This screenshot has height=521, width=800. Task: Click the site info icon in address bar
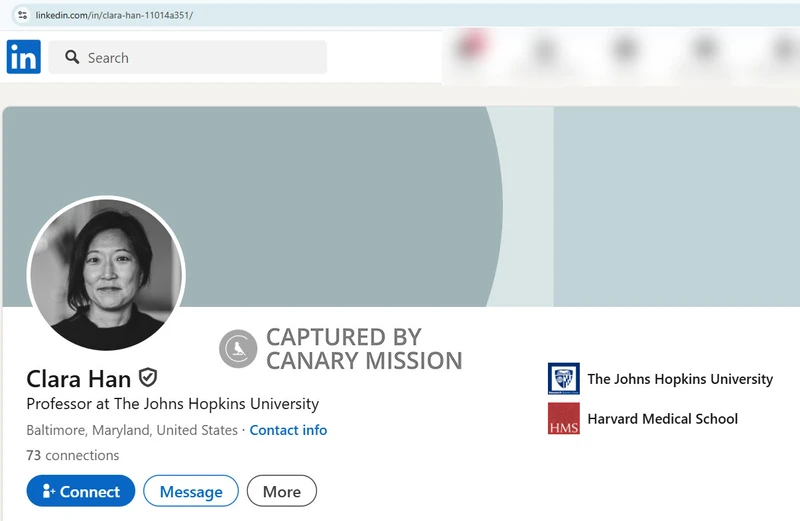22,15
